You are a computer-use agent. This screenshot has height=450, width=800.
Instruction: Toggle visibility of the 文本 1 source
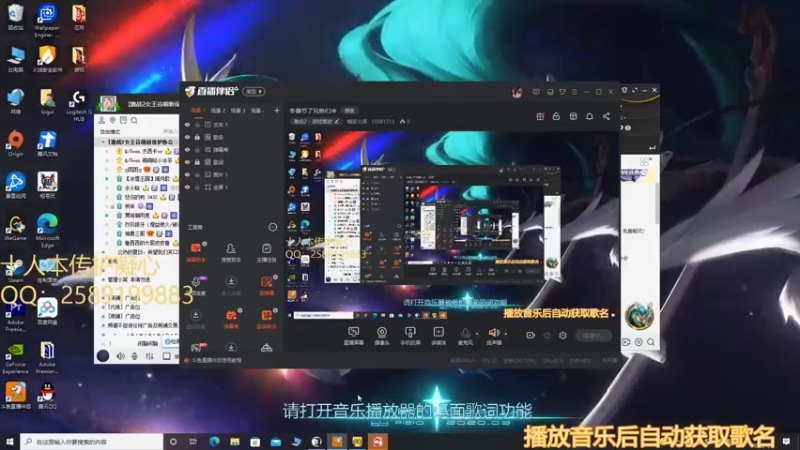coord(187,124)
